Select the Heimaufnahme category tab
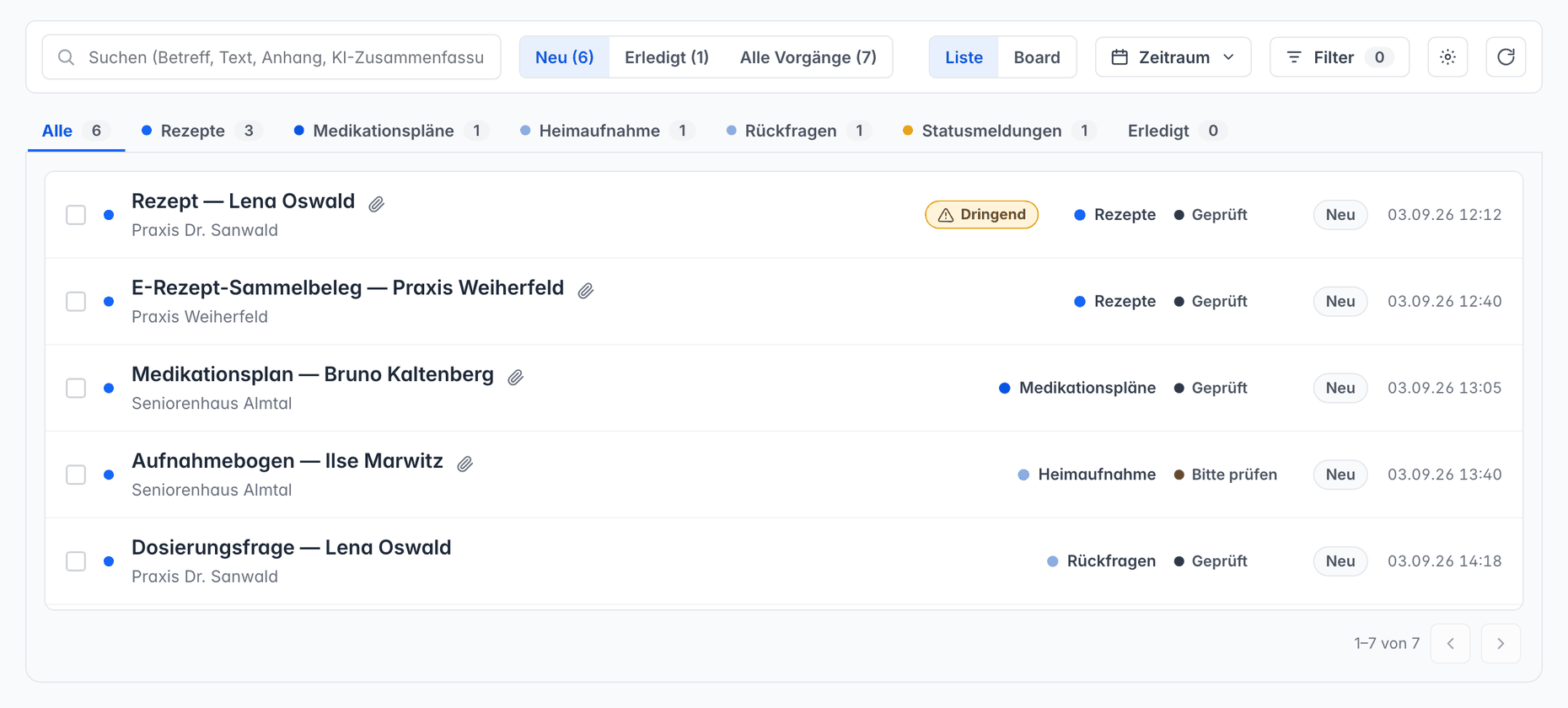Image resolution: width=1568 pixels, height=708 pixels. (608, 131)
